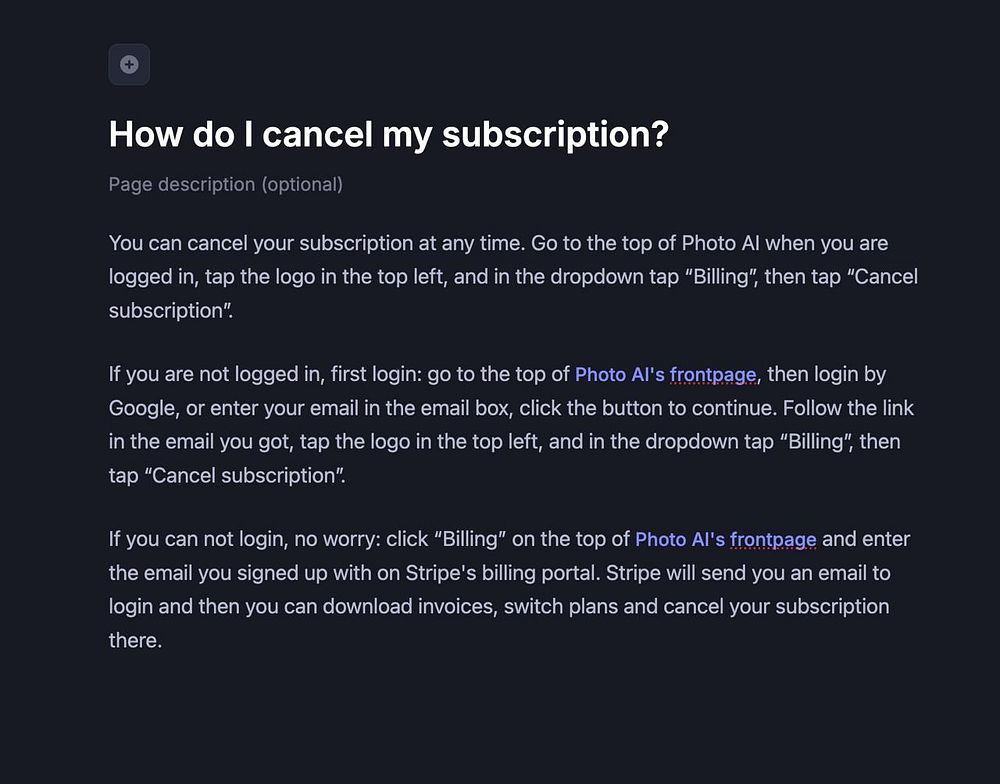Click the word "subscription?" in the heading
The width and height of the screenshot is (1000, 784).
click(555, 133)
